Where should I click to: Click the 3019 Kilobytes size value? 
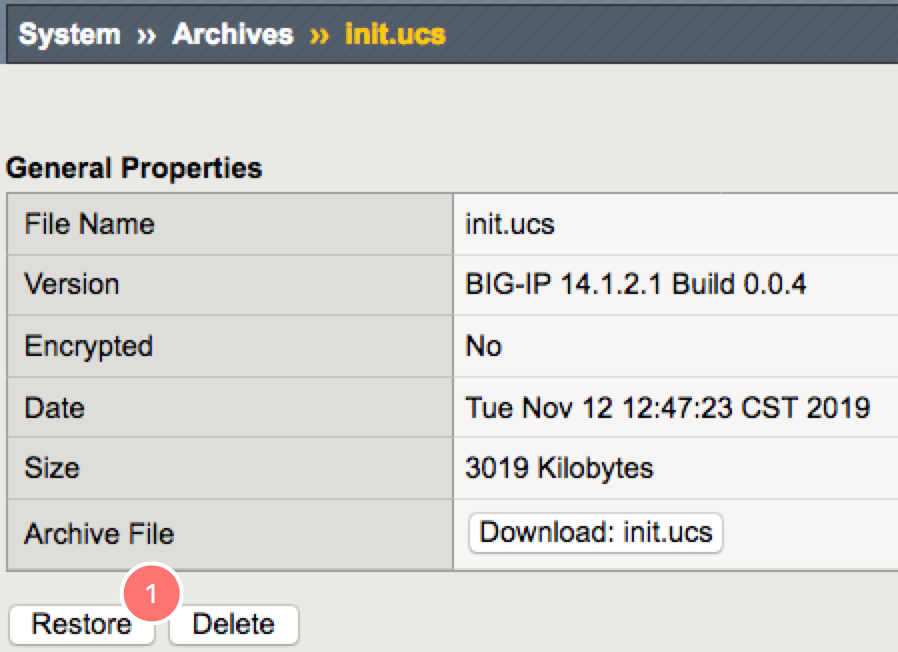[559, 468]
